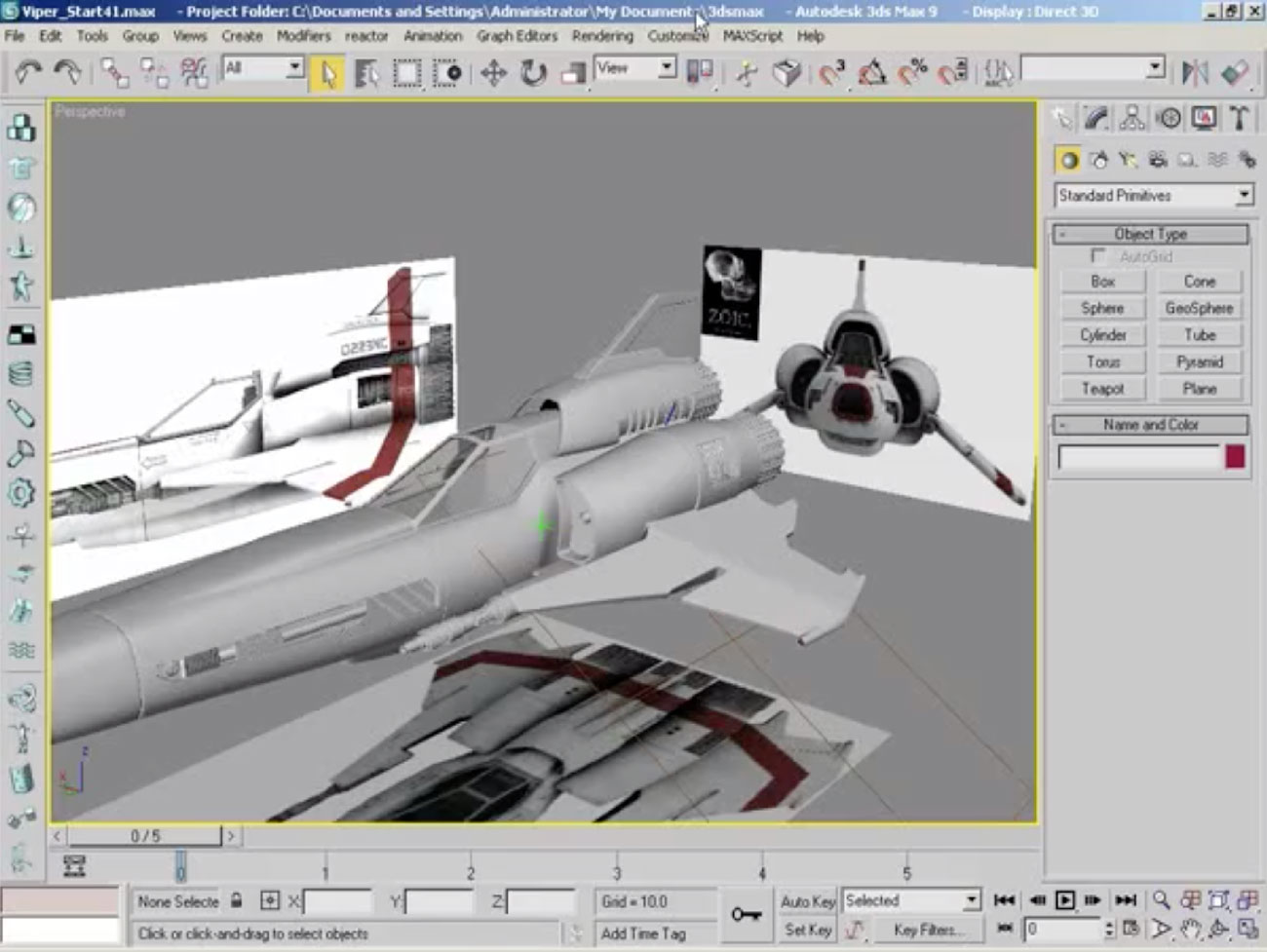The height and width of the screenshot is (952, 1267).
Task: Toggle the Auto Key button
Action: (807, 901)
